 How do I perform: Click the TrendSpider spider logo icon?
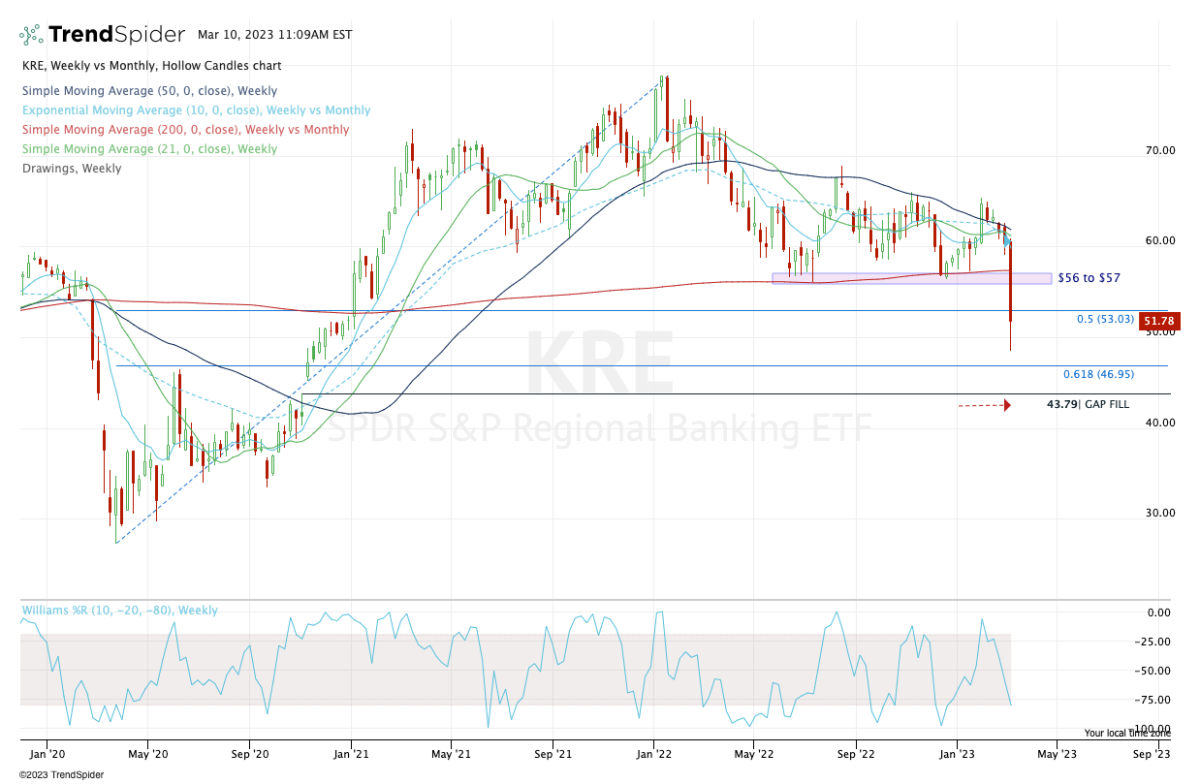[x=32, y=35]
